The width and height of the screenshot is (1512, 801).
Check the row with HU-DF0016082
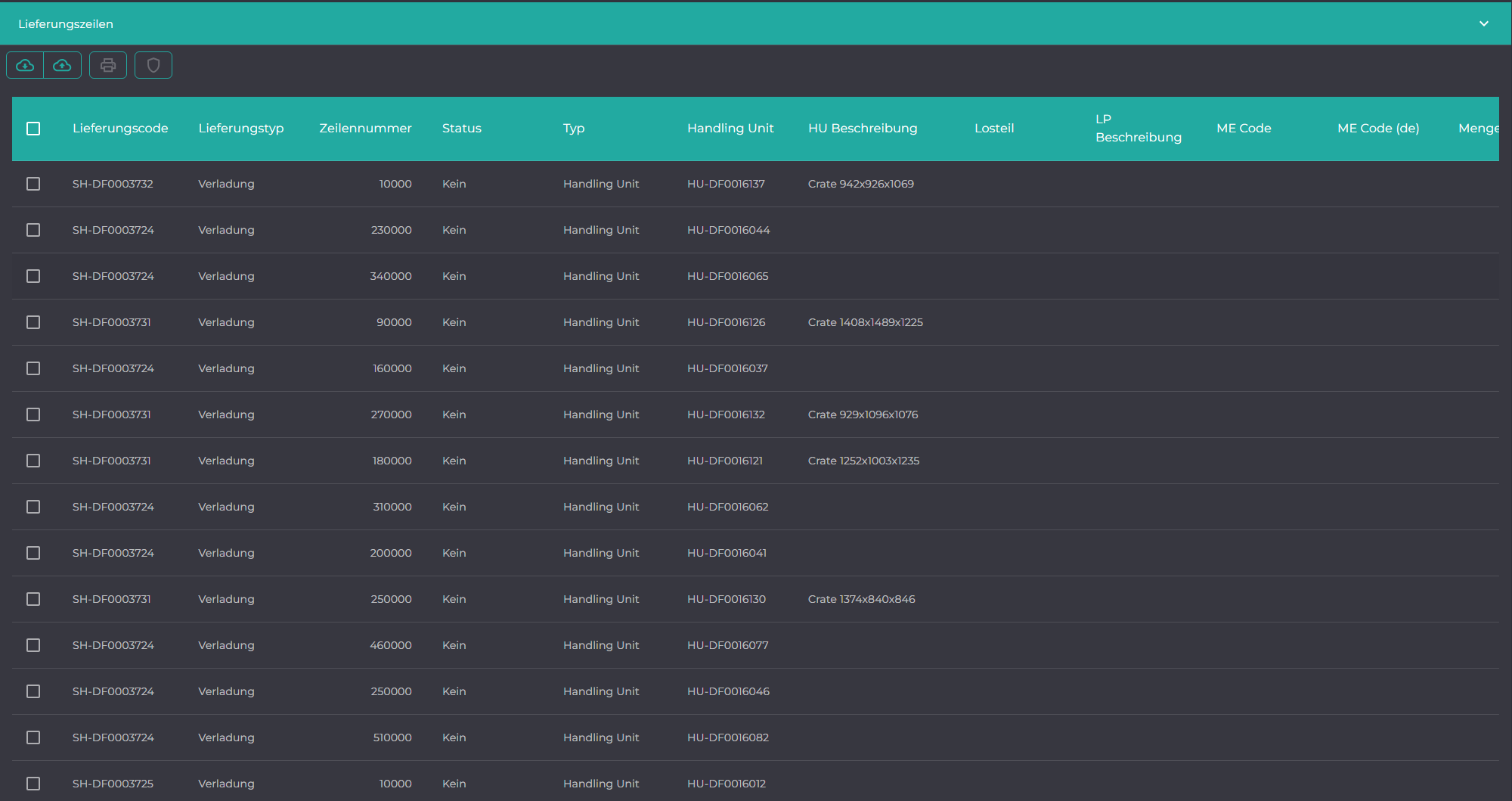tap(33, 737)
